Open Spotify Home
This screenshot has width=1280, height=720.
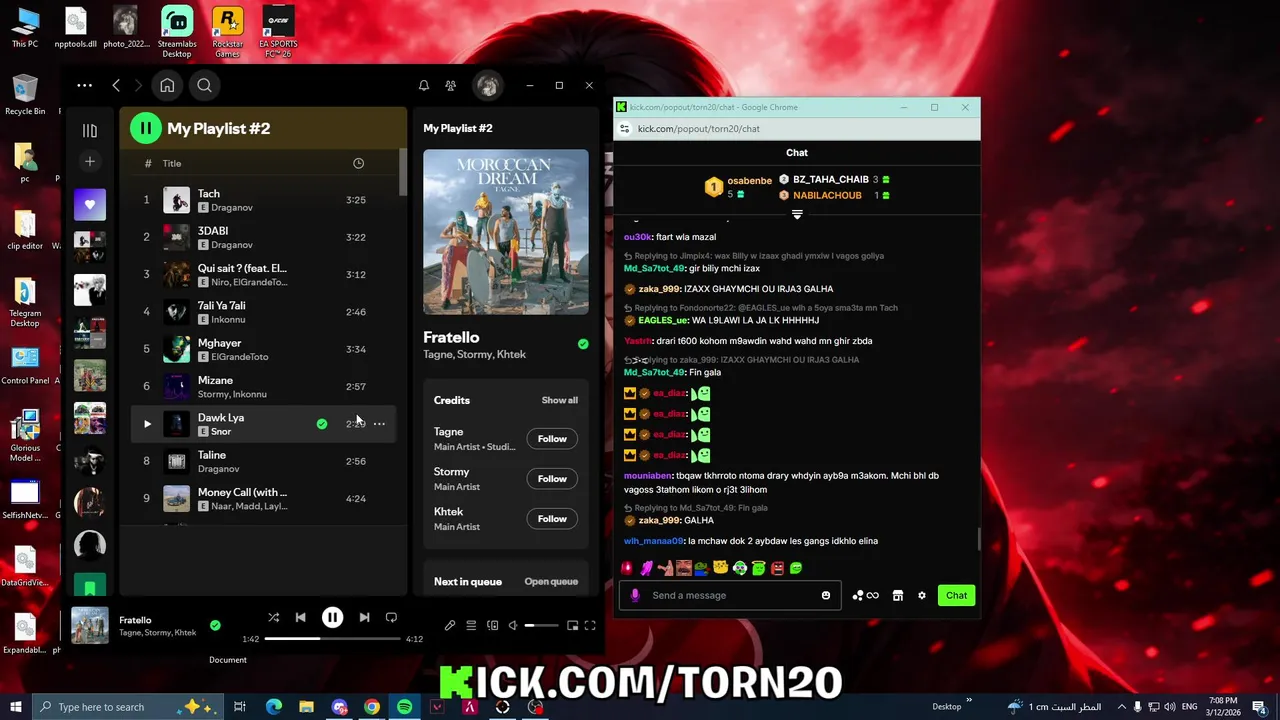167,86
